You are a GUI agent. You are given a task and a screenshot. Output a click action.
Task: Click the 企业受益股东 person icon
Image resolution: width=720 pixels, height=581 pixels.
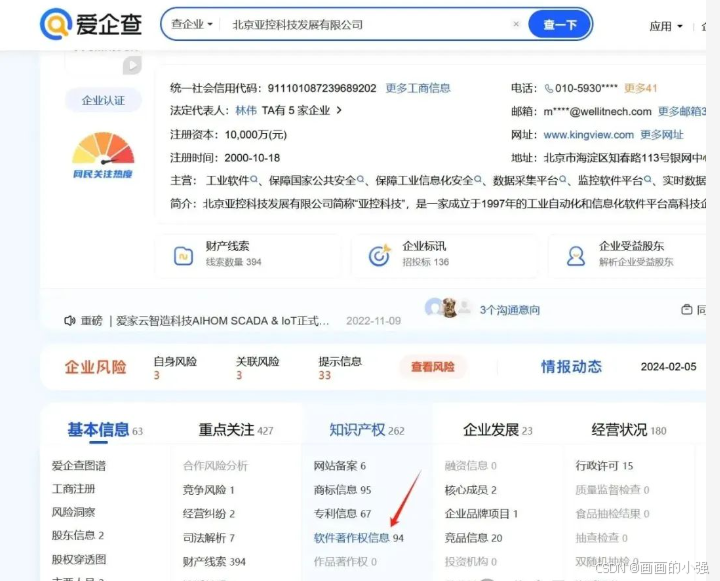(576, 256)
